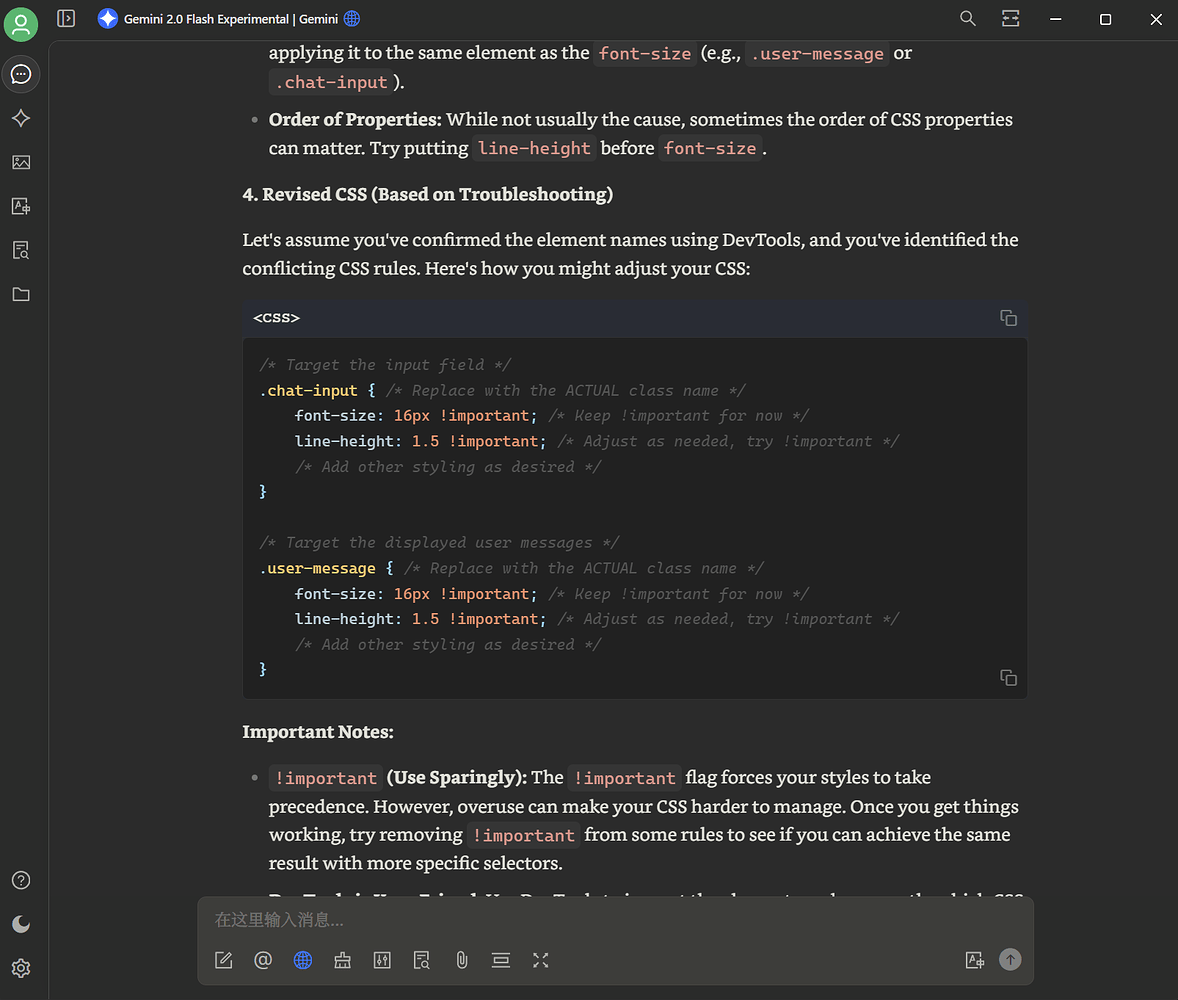Expand the input box with arrows icon
The image size is (1178, 1000).
click(541, 960)
